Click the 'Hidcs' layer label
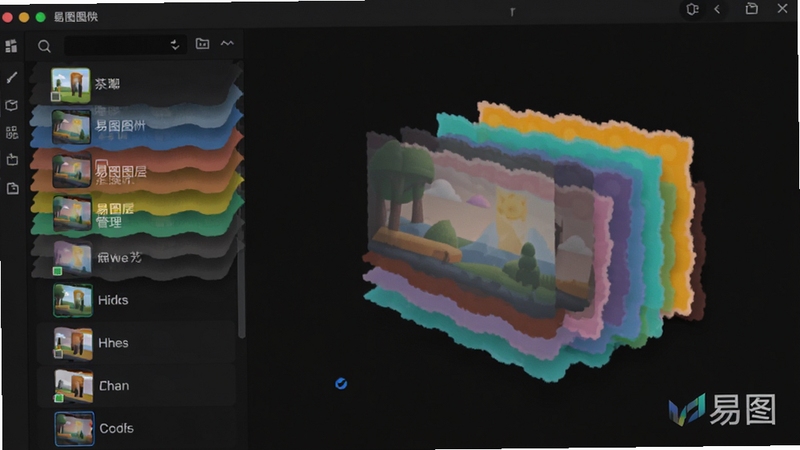 pyautogui.click(x=113, y=300)
